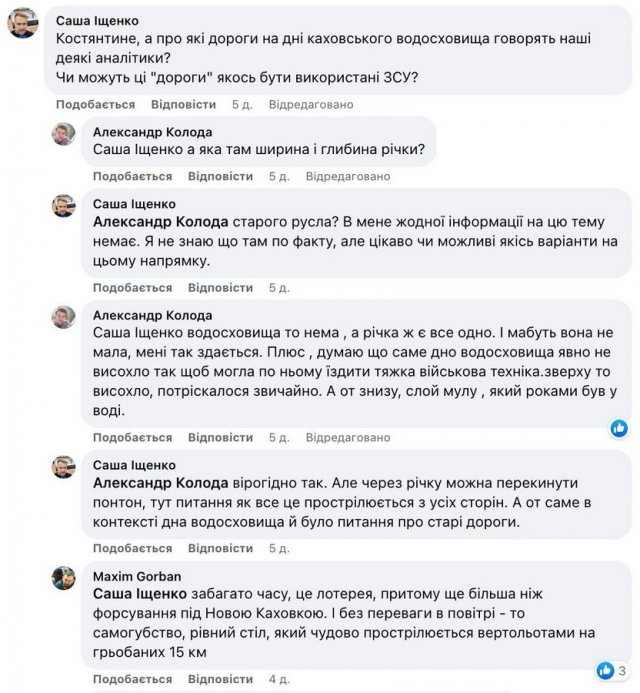Viewport: 640px width, 693px height.
Task: Click Саша Іщенко's avatar beside the pontoon reply
Action: [64, 467]
